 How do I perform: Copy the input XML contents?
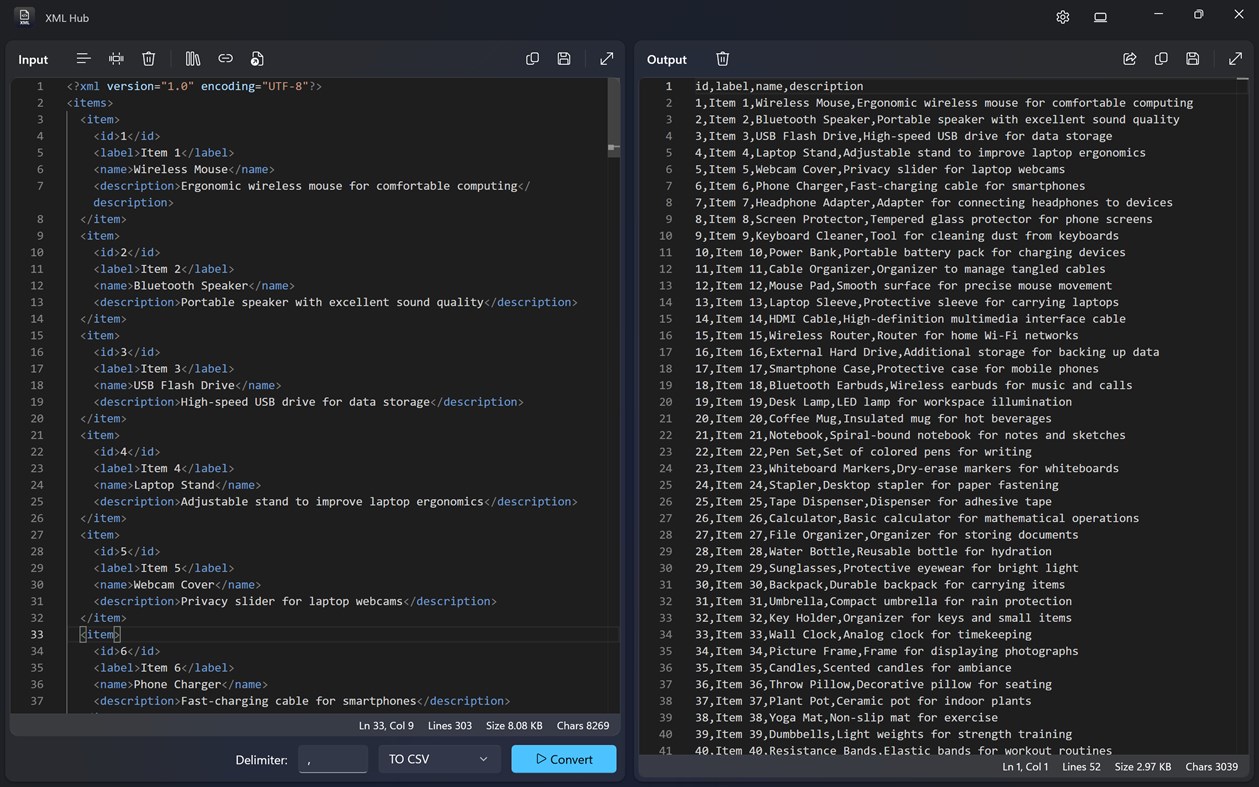532,58
